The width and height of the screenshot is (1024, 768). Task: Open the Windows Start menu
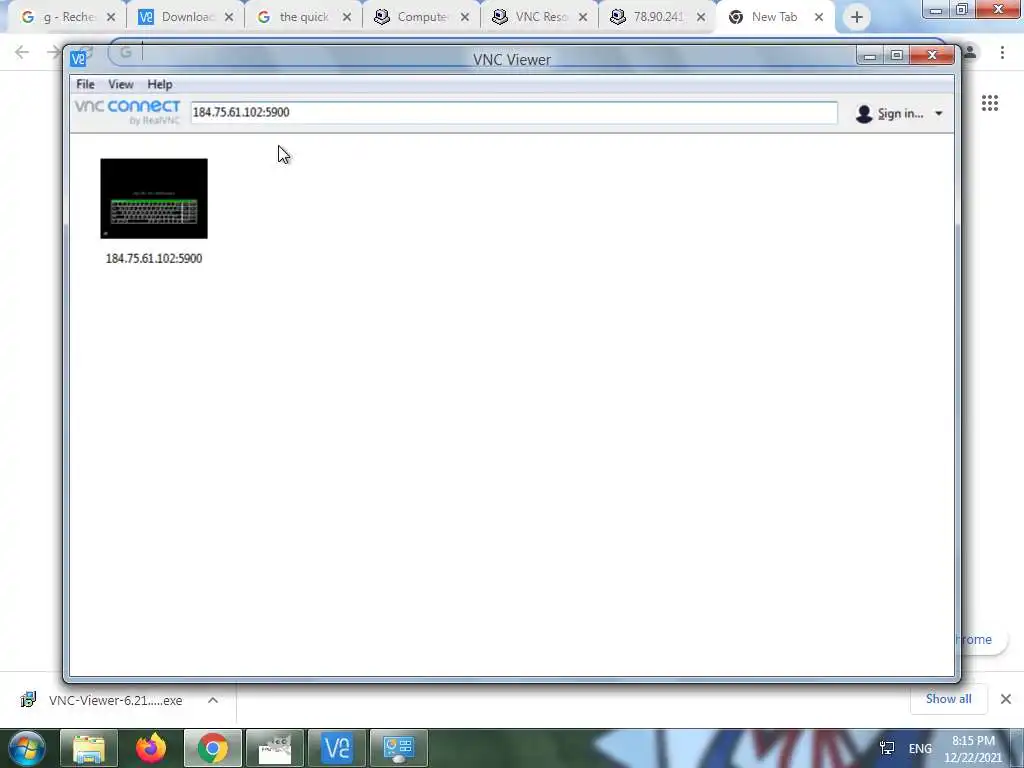(27, 748)
